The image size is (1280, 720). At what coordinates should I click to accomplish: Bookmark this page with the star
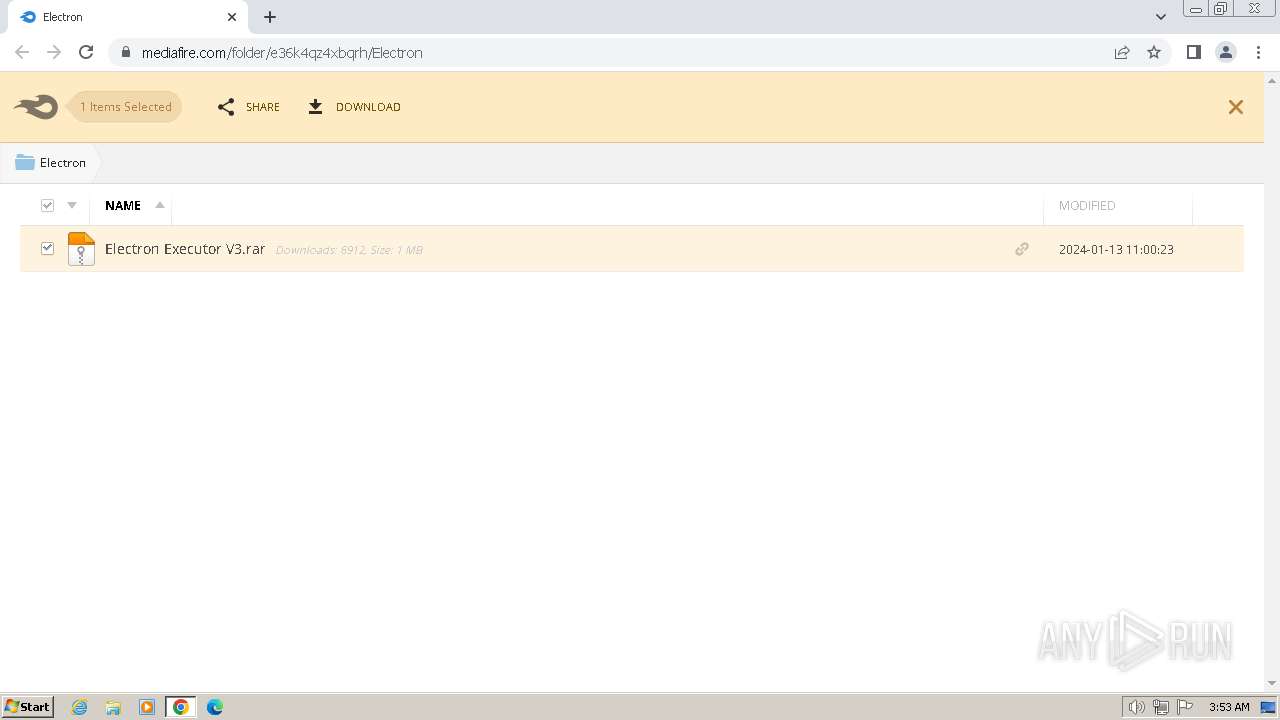click(1154, 52)
